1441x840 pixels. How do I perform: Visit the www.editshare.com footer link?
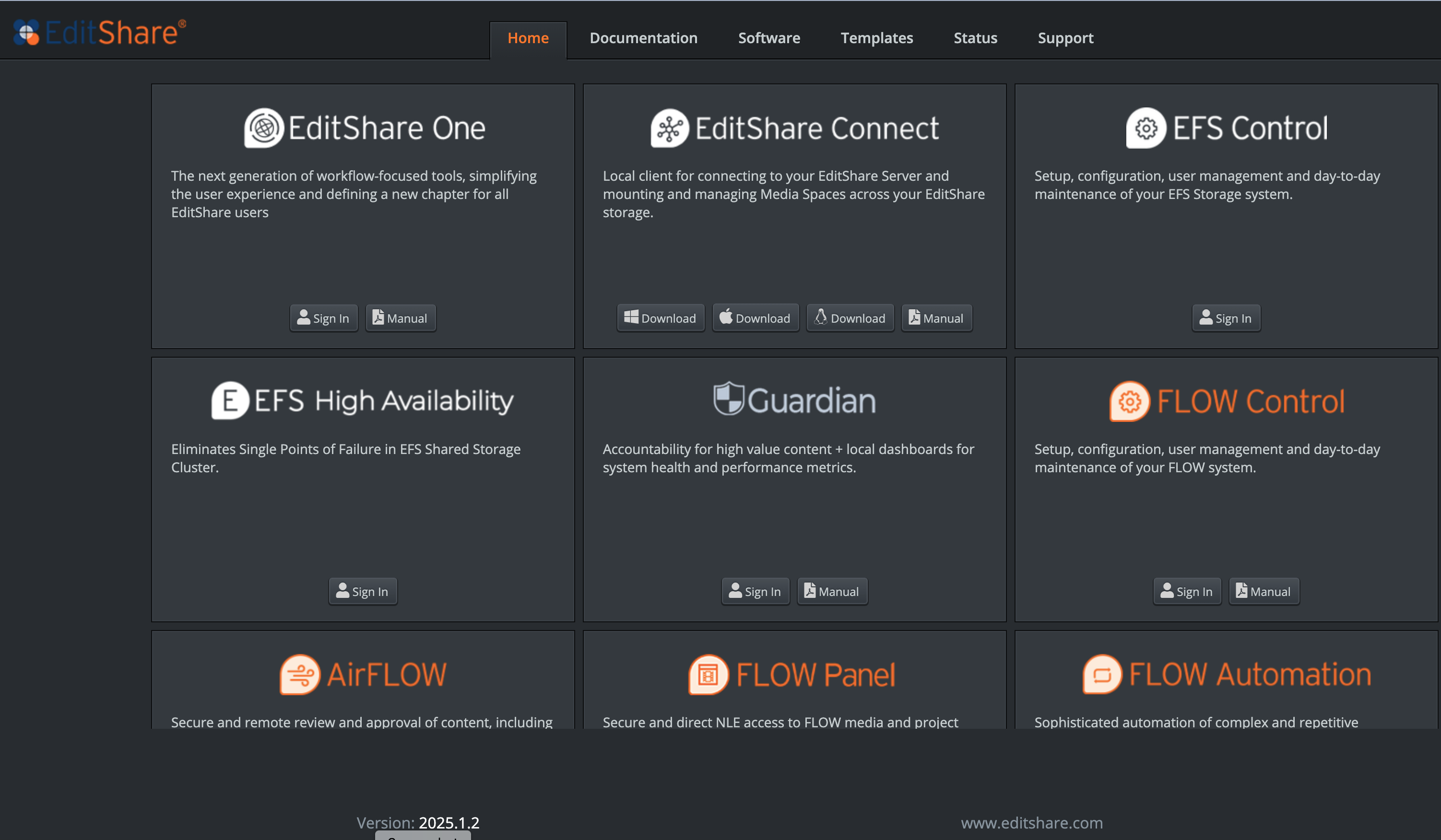[x=1031, y=823]
